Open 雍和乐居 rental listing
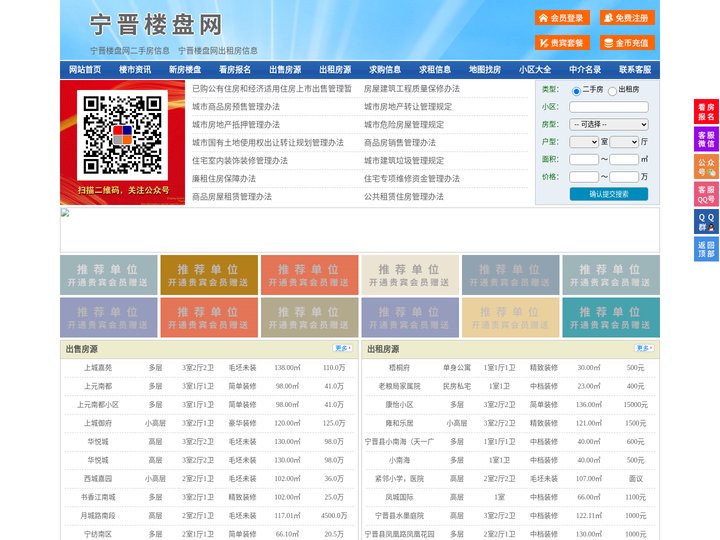Screen dimensions: 720x540 pos(399,423)
